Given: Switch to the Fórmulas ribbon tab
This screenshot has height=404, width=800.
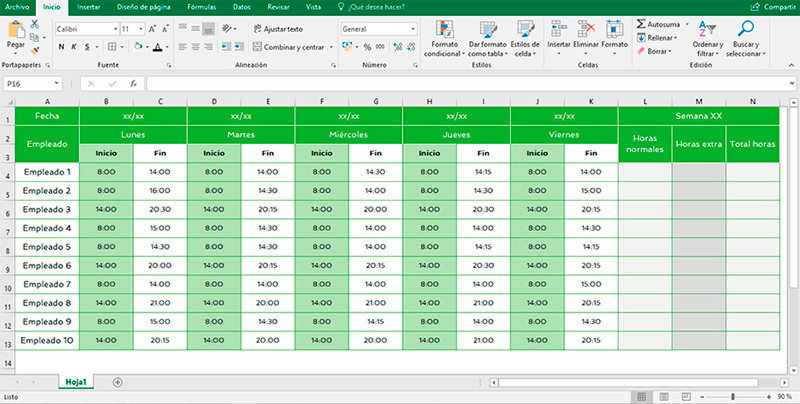Looking at the screenshot, I should click(x=201, y=6).
